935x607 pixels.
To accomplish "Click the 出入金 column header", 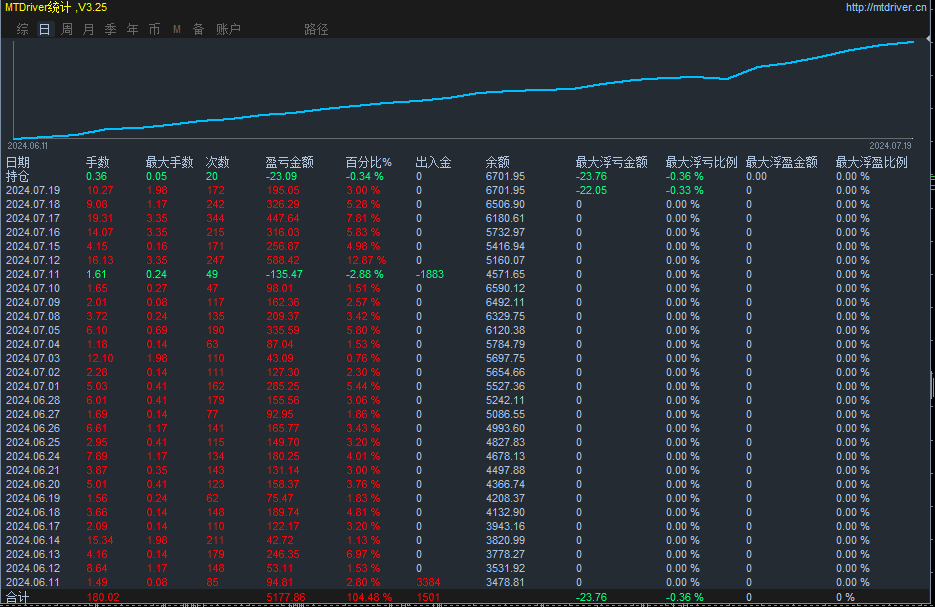I will pos(434,162).
